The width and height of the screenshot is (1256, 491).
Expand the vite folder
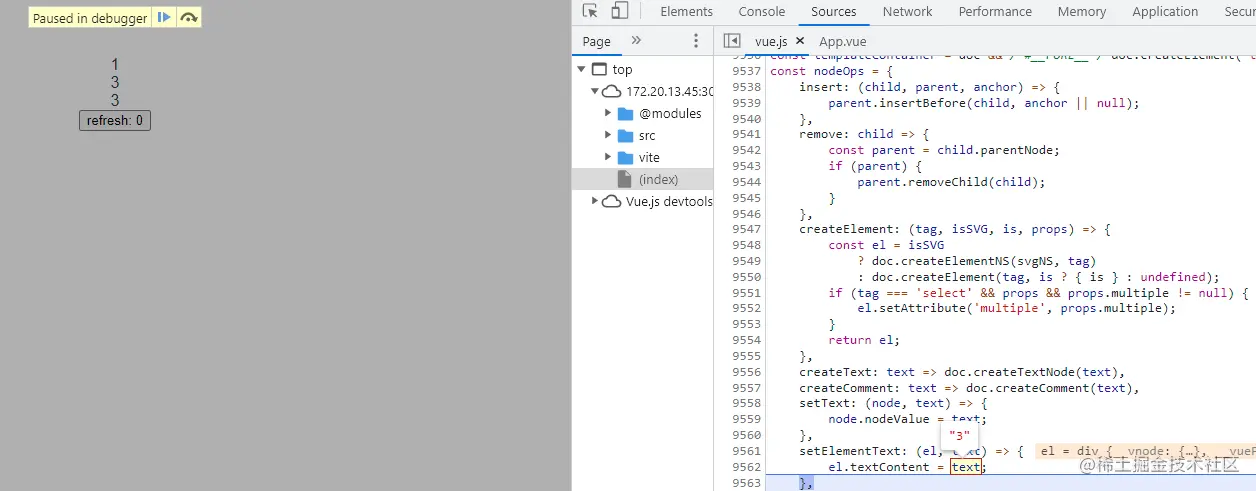608,157
